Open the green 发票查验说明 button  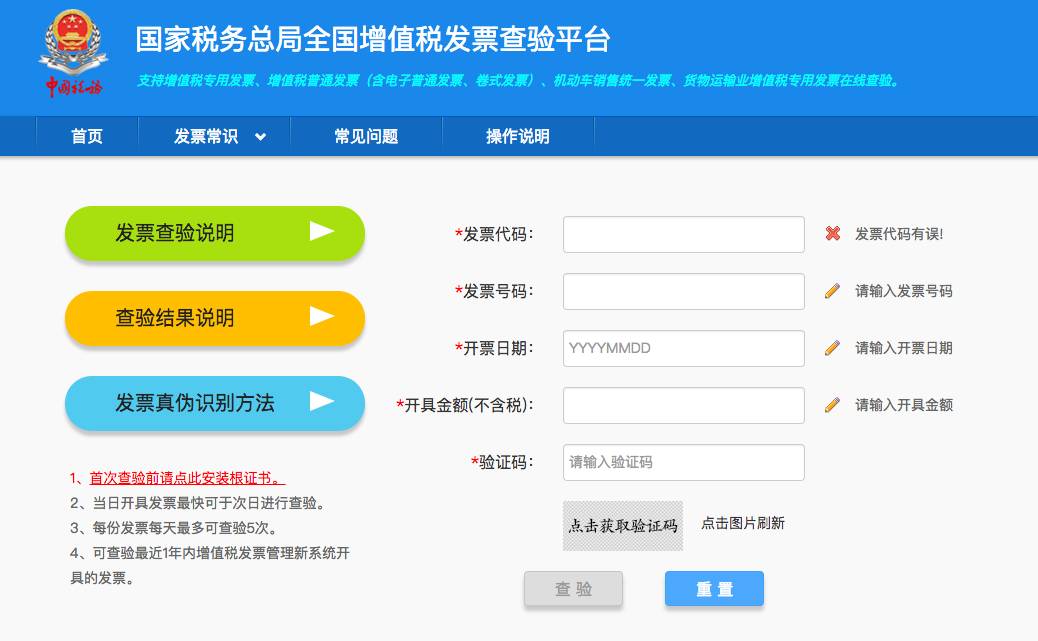coord(214,232)
